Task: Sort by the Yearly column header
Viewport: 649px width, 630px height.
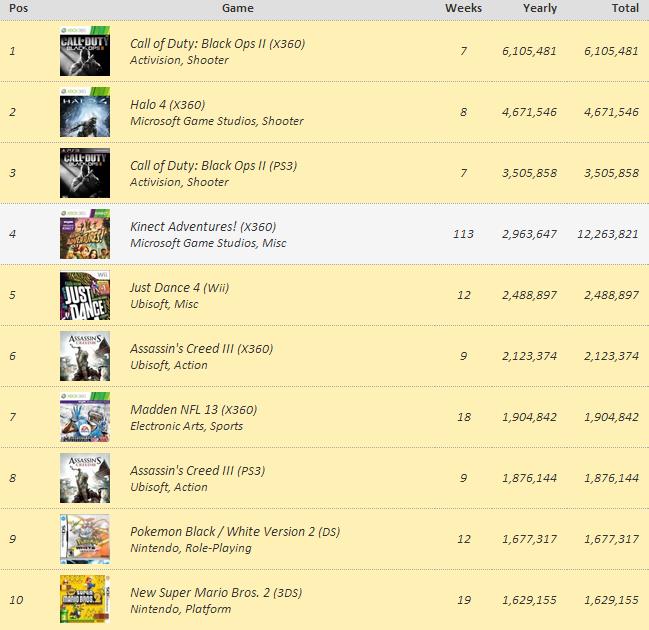Action: pyautogui.click(x=540, y=8)
